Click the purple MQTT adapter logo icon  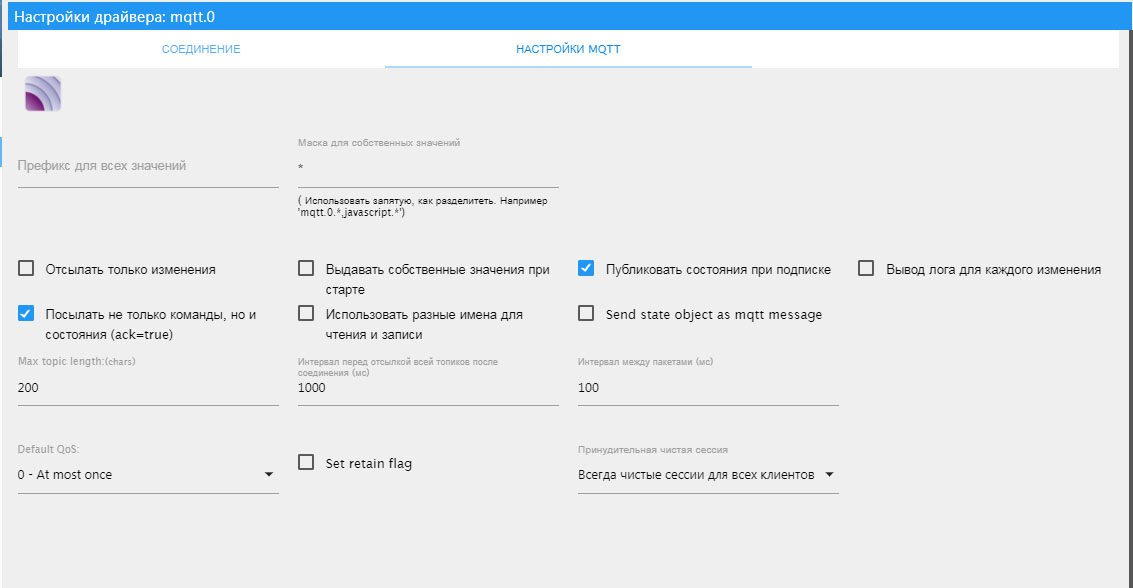[43, 94]
